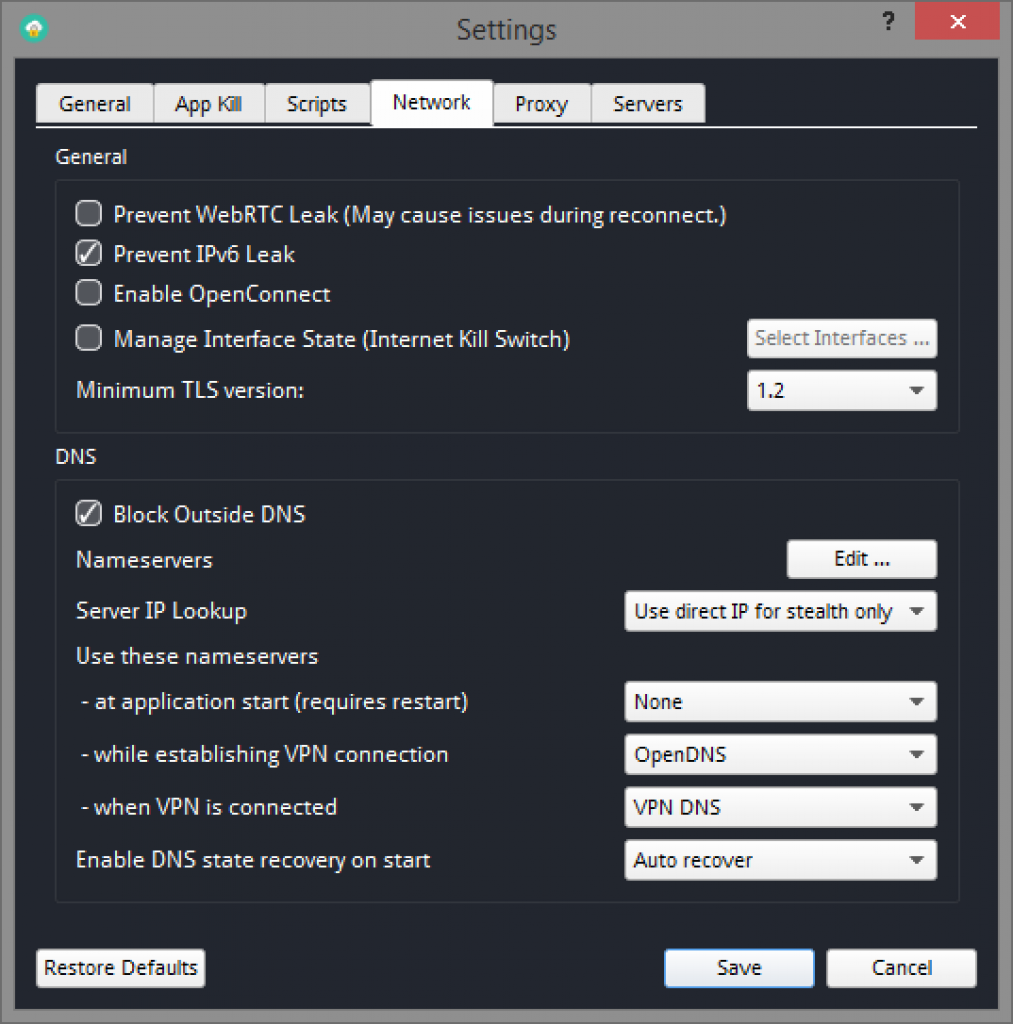
Task: Uncheck Block Outside DNS
Action: pyautogui.click(x=89, y=513)
